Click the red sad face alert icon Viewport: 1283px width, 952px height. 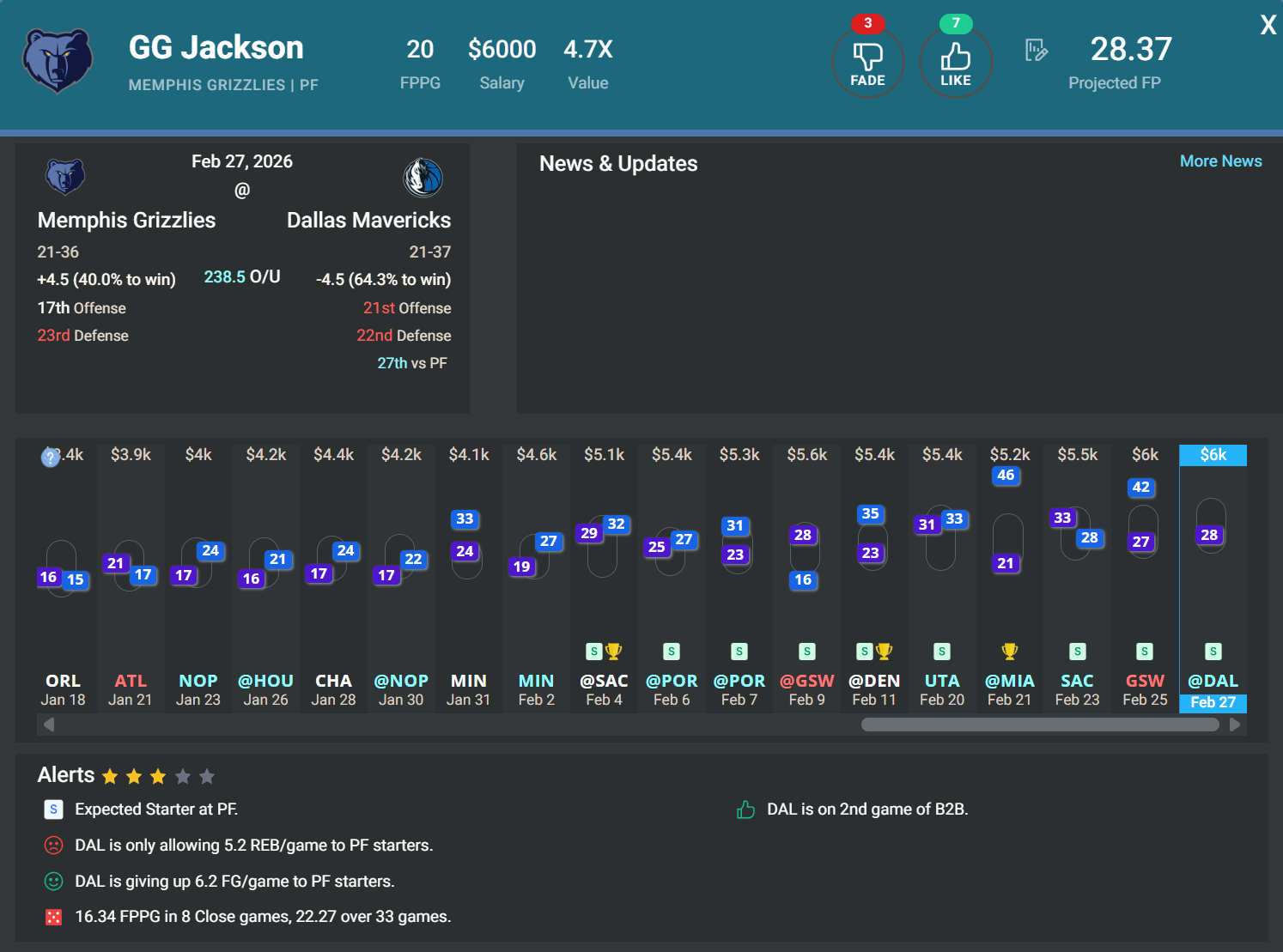pyautogui.click(x=53, y=846)
